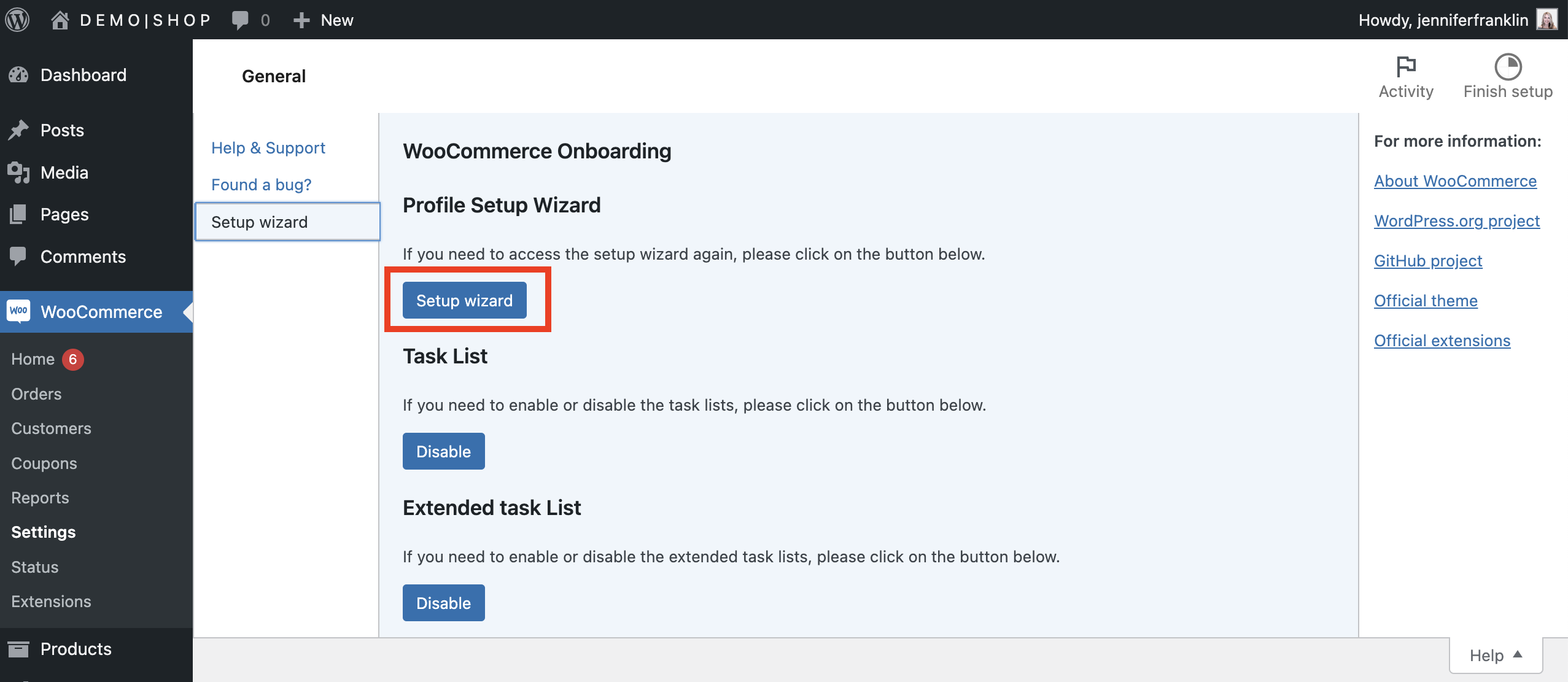1568x682 pixels.
Task: Click the red 6 notification badge
Action: pos(72,359)
